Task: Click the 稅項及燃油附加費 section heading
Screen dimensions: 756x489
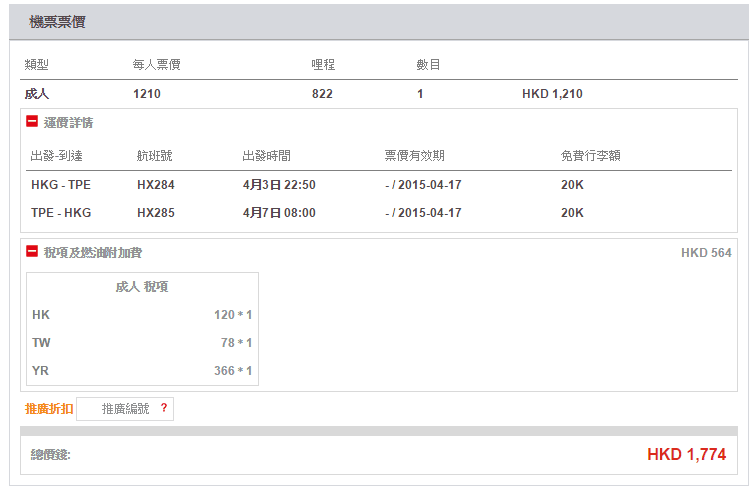Action: 99,253
